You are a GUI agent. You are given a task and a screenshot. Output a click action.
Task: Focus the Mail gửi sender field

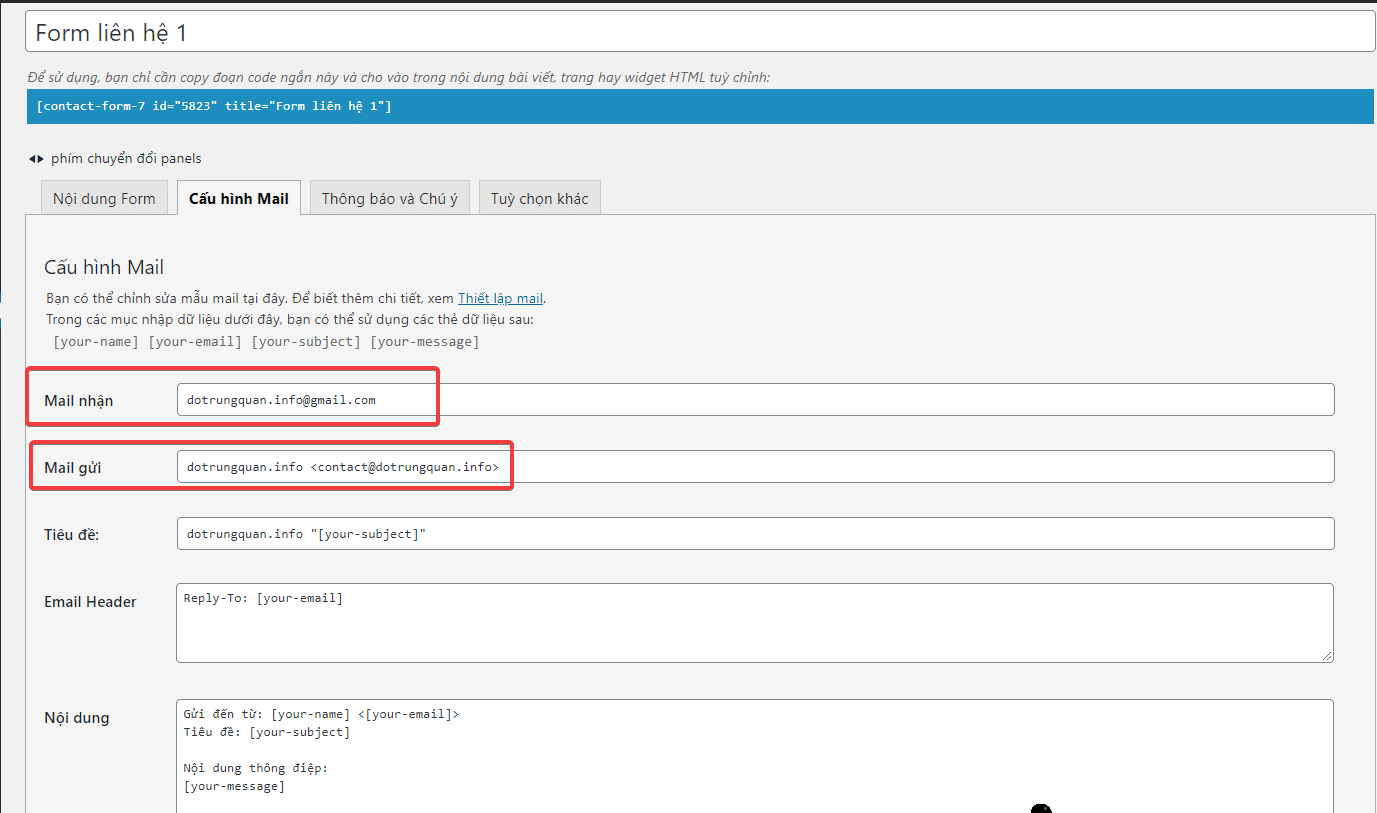[x=755, y=467]
